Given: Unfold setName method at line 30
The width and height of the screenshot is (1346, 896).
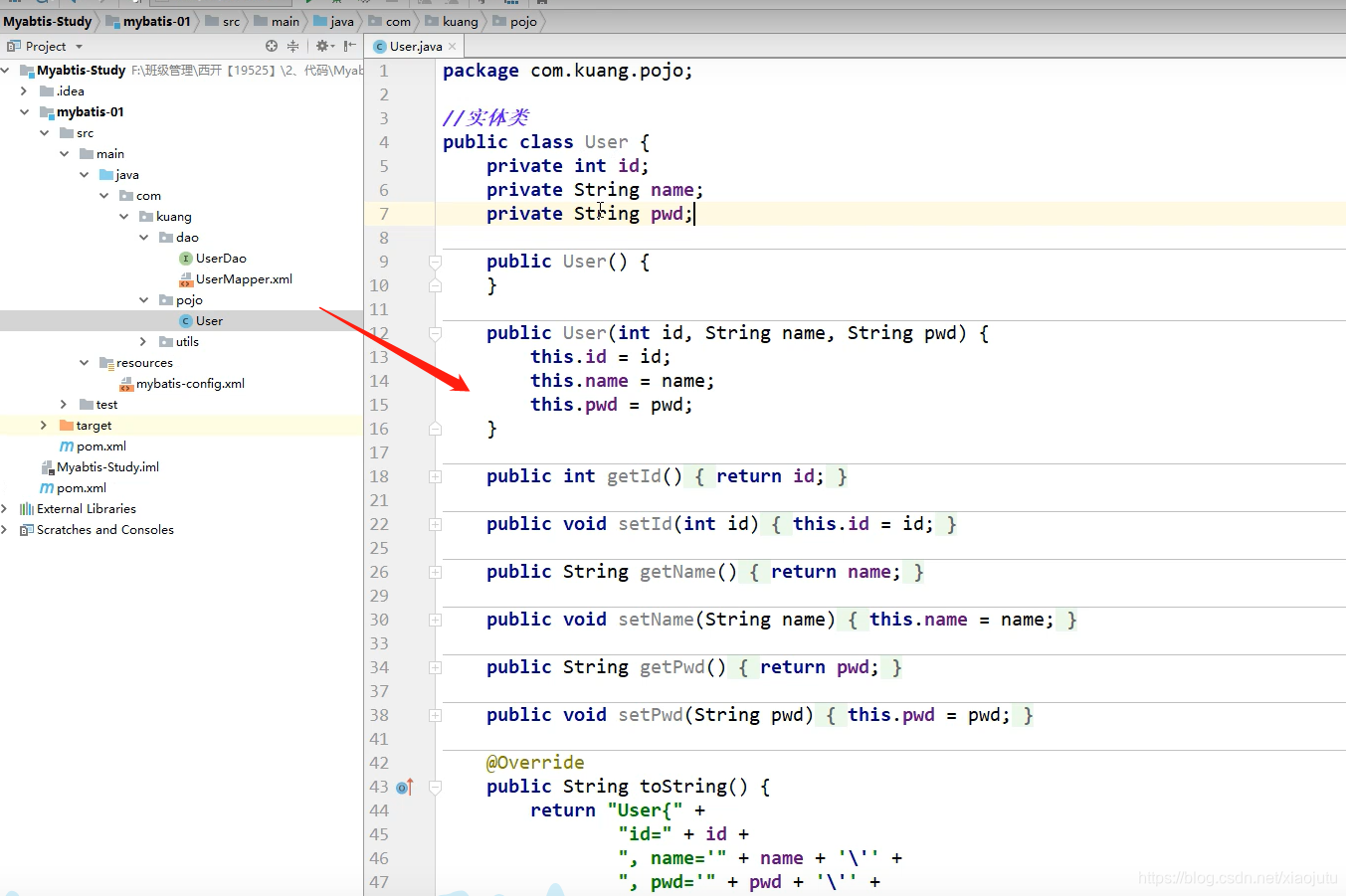Looking at the screenshot, I should pyautogui.click(x=435, y=620).
